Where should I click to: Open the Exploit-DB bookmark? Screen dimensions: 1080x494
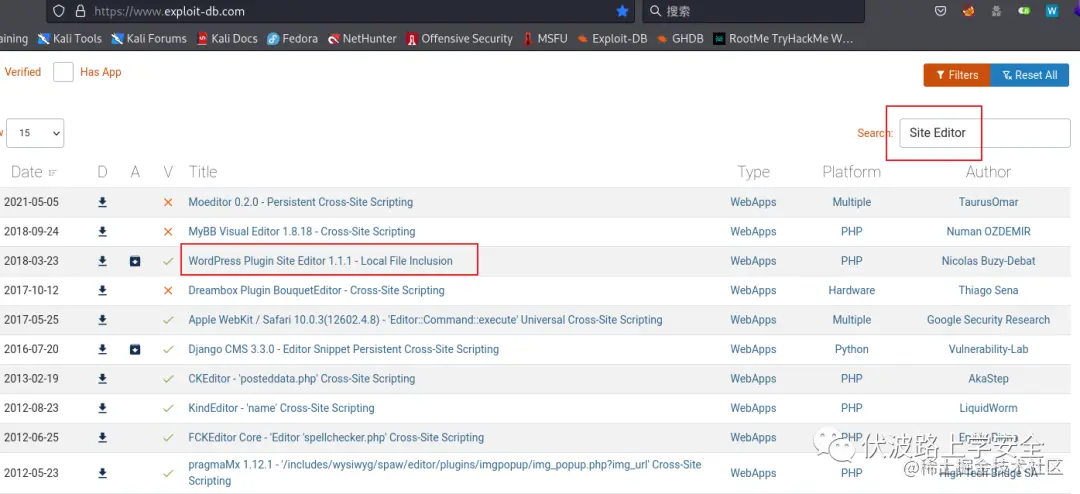[612, 39]
